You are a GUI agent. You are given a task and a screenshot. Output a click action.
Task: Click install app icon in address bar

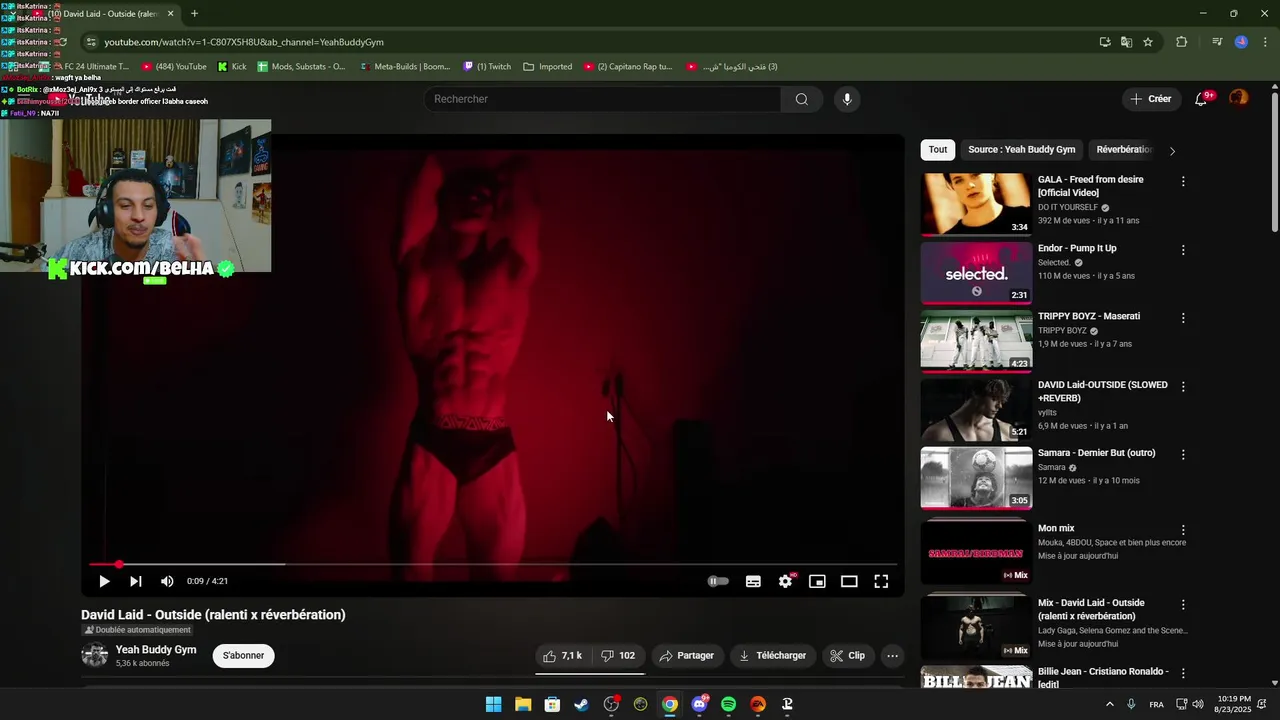tap(1104, 42)
